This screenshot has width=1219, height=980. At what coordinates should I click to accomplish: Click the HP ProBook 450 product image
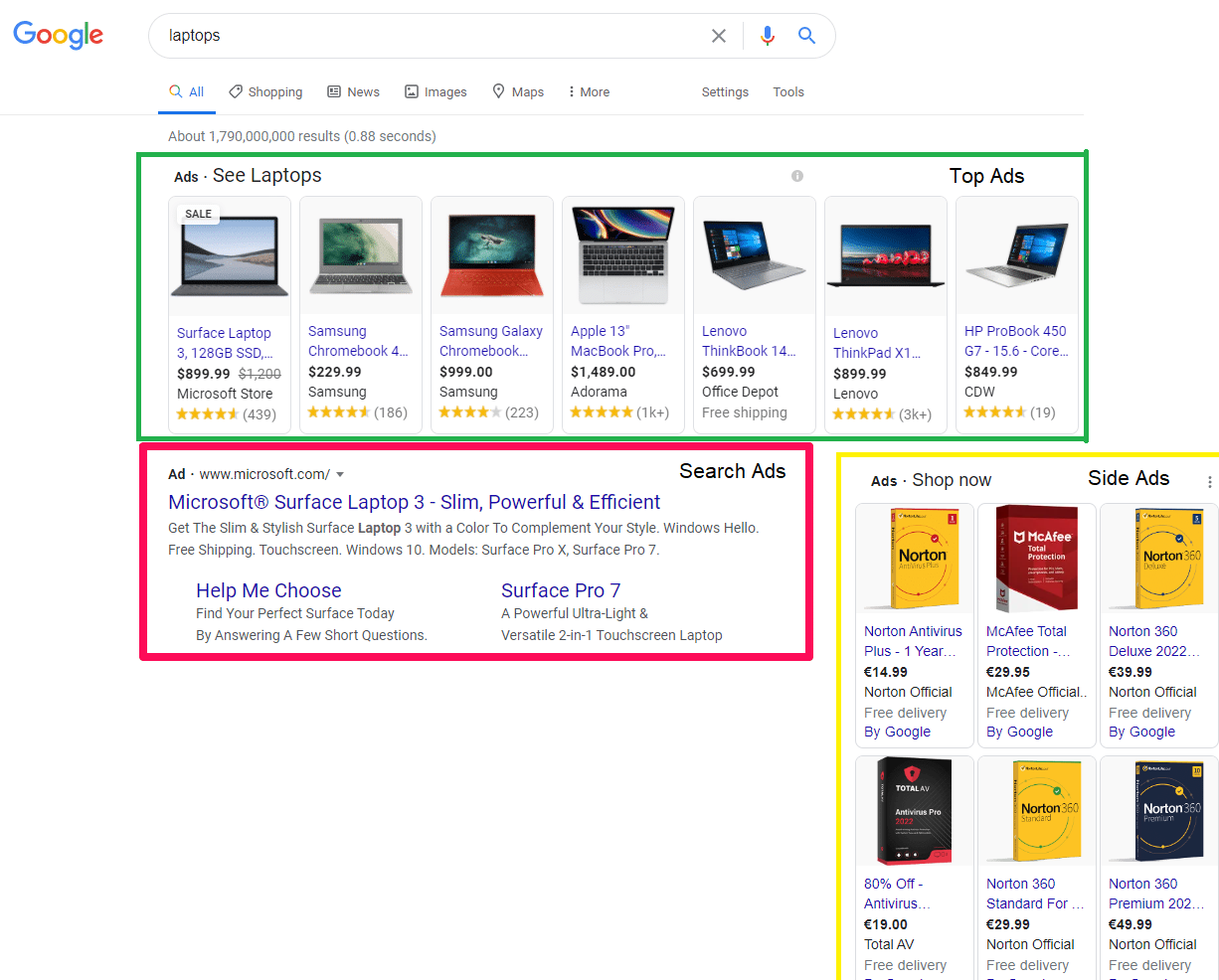[x=1017, y=256]
